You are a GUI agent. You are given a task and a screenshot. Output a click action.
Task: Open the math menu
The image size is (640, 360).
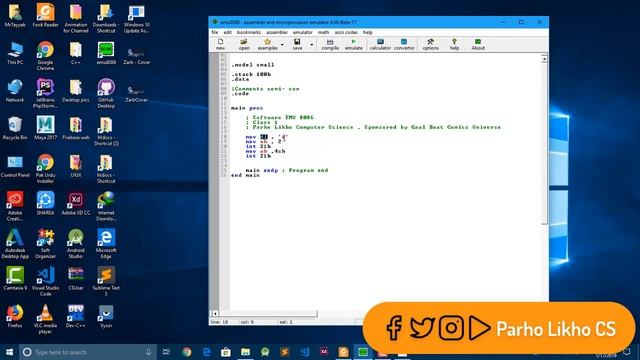(x=323, y=32)
